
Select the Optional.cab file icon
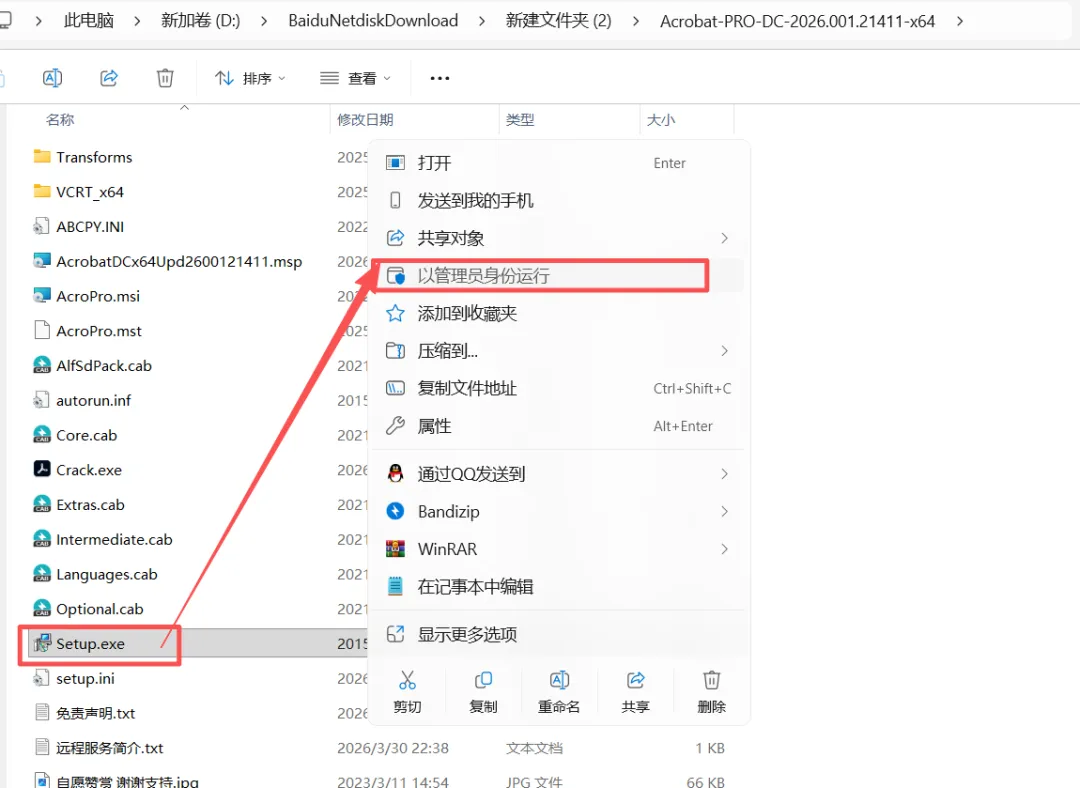click(x=42, y=608)
